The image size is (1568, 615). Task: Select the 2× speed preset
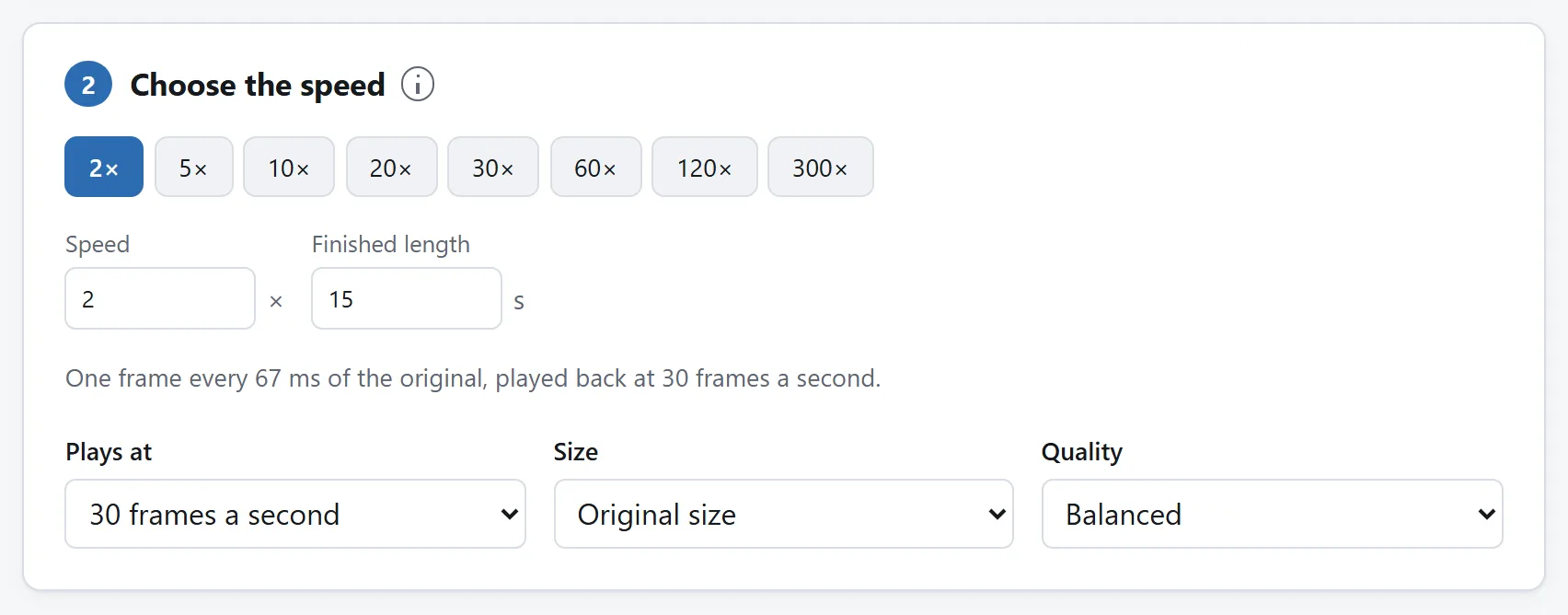point(104,167)
